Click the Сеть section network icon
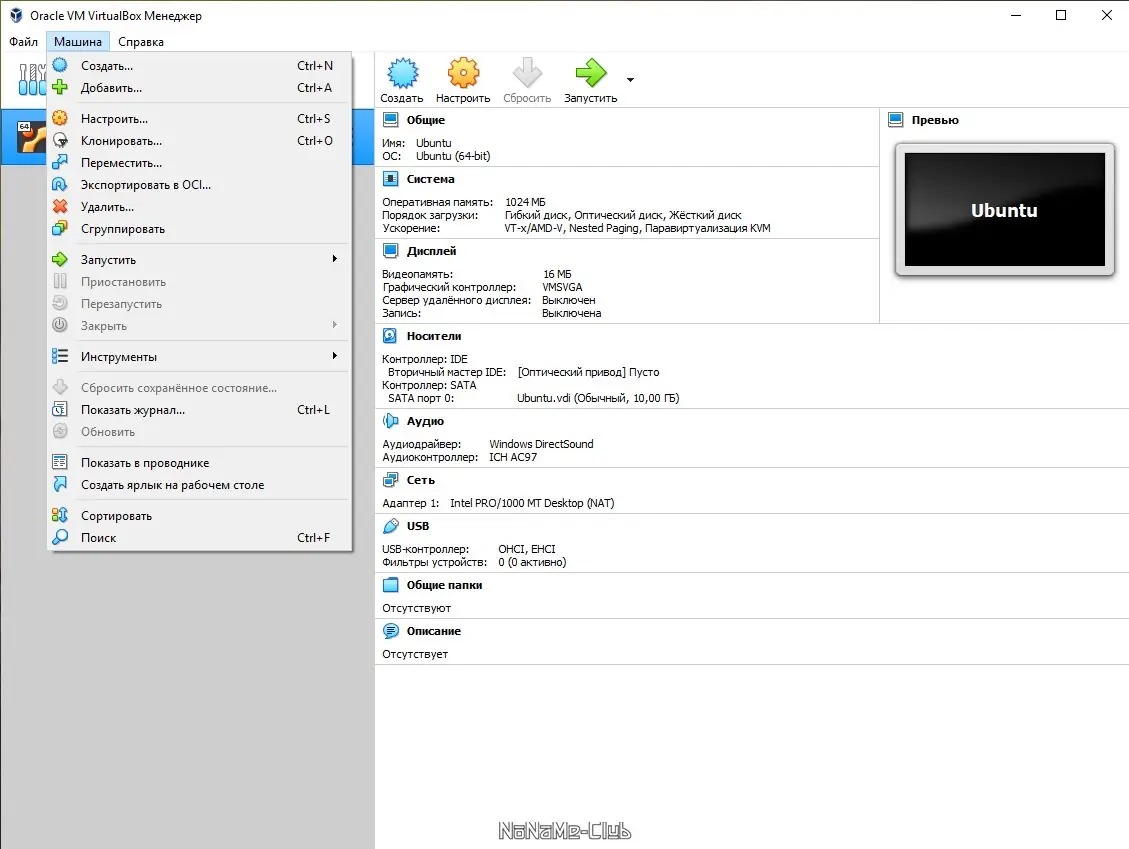1129x849 pixels. tap(390, 480)
